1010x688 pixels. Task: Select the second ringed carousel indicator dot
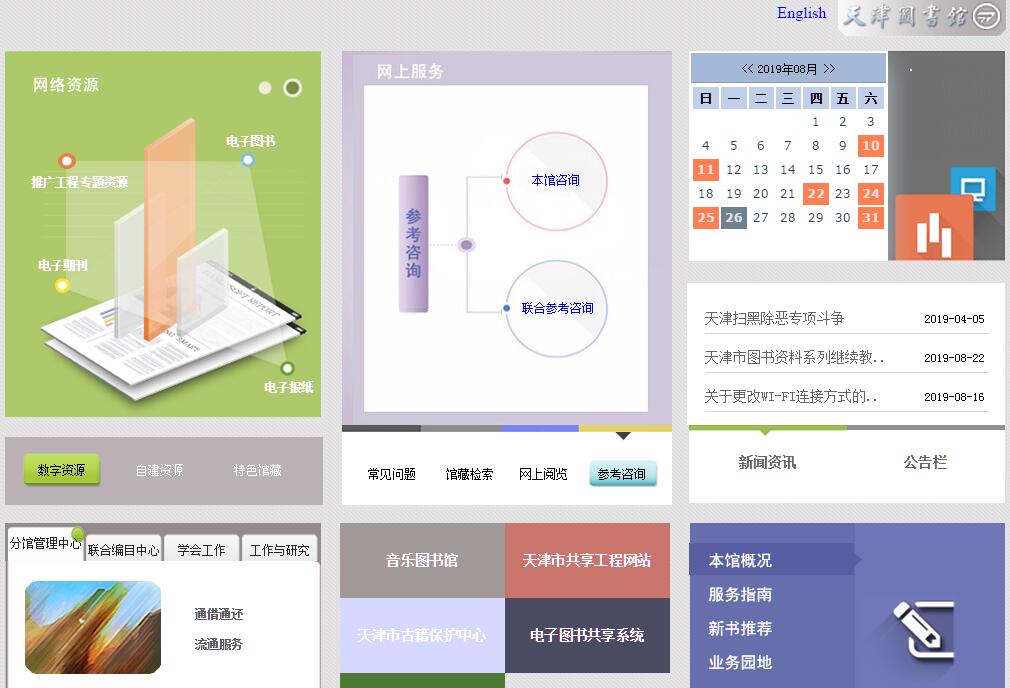pos(292,88)
